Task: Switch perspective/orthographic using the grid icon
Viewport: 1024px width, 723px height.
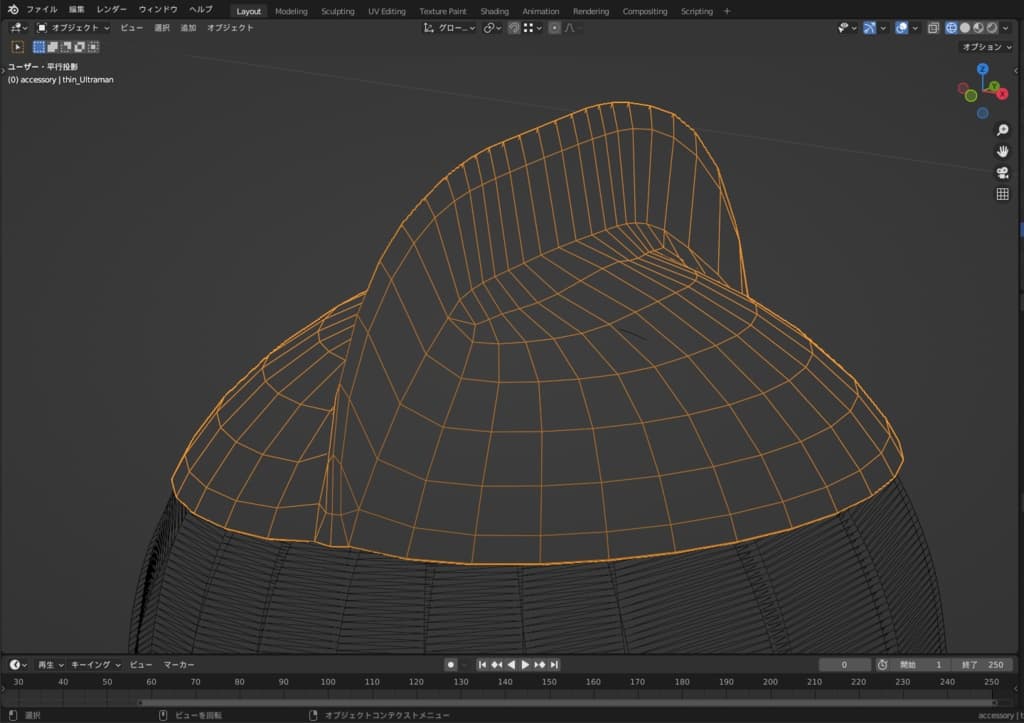Action: pyautogui.click(x=1002, y=194)
